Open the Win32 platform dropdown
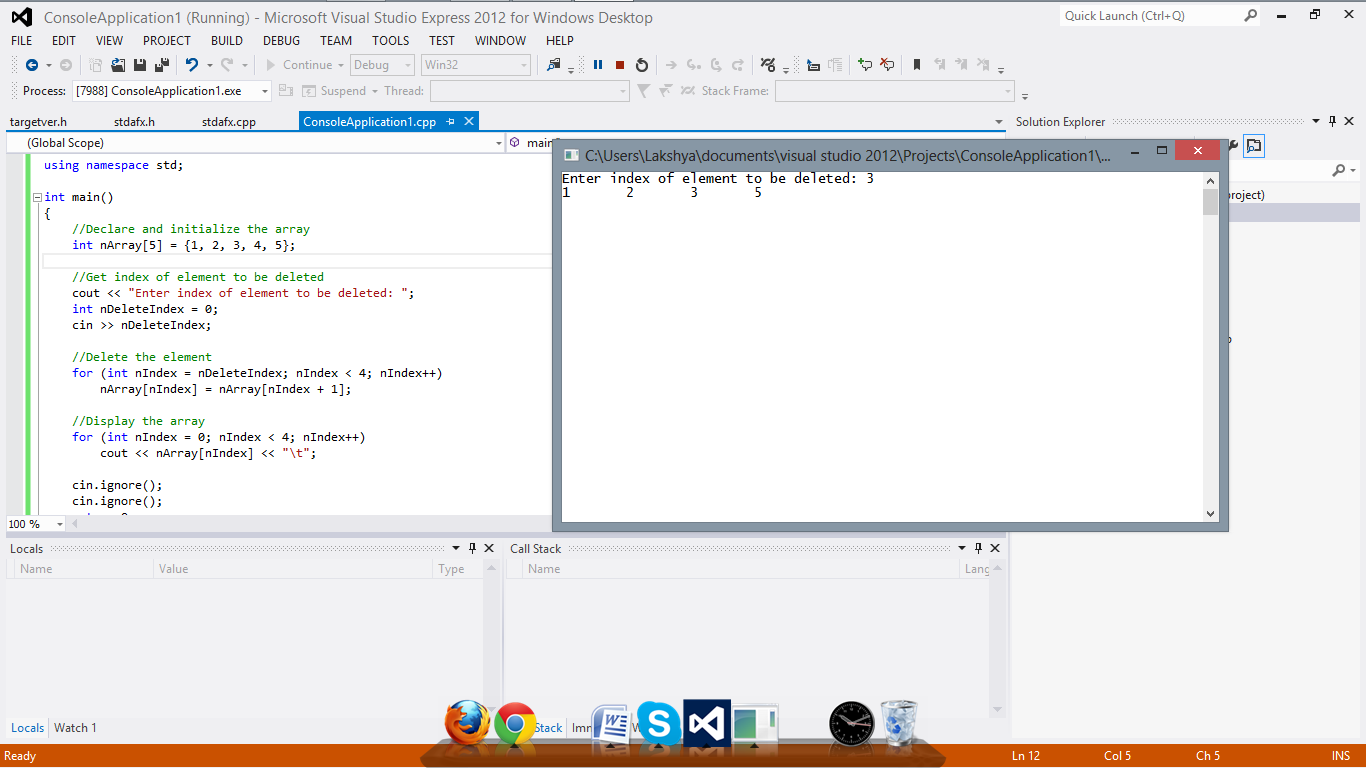Image resolution: width=1366 pixels, height=768 pixels. pyautogui.click(x=475, y=64)
